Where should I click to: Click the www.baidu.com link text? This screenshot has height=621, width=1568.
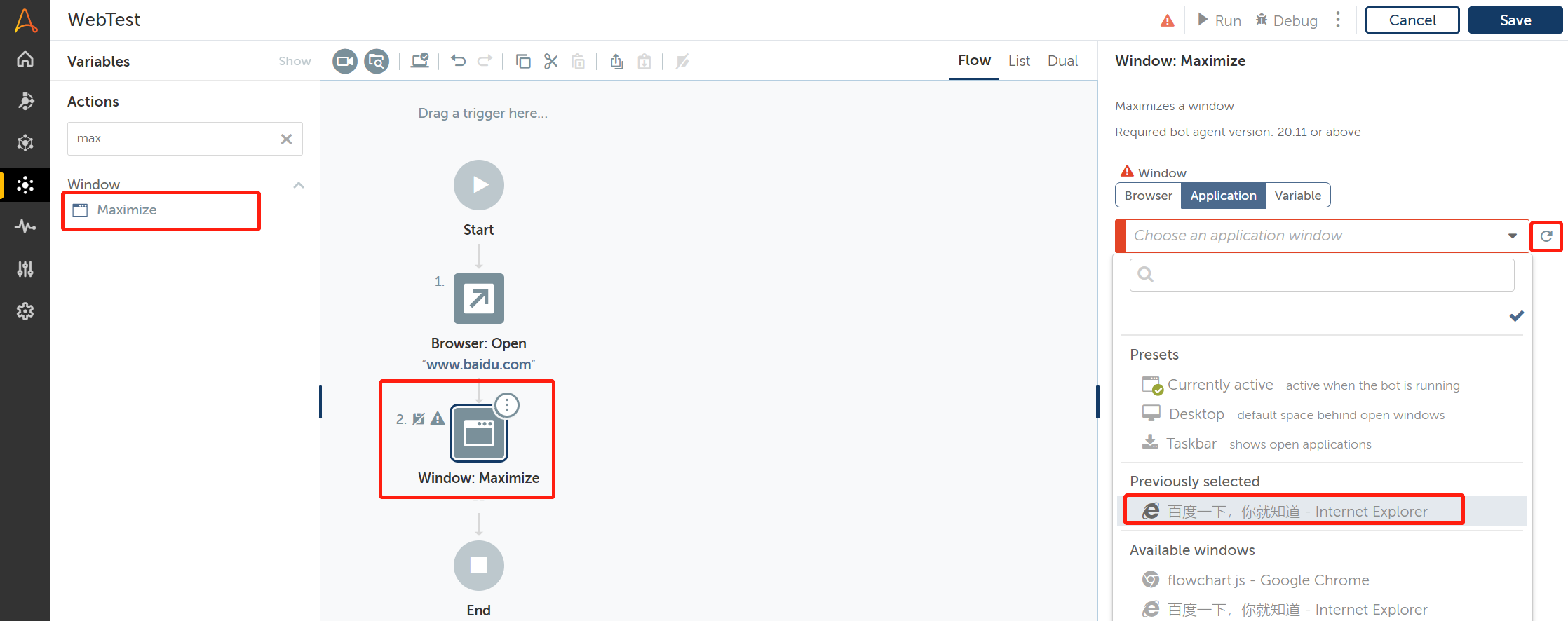479,364
